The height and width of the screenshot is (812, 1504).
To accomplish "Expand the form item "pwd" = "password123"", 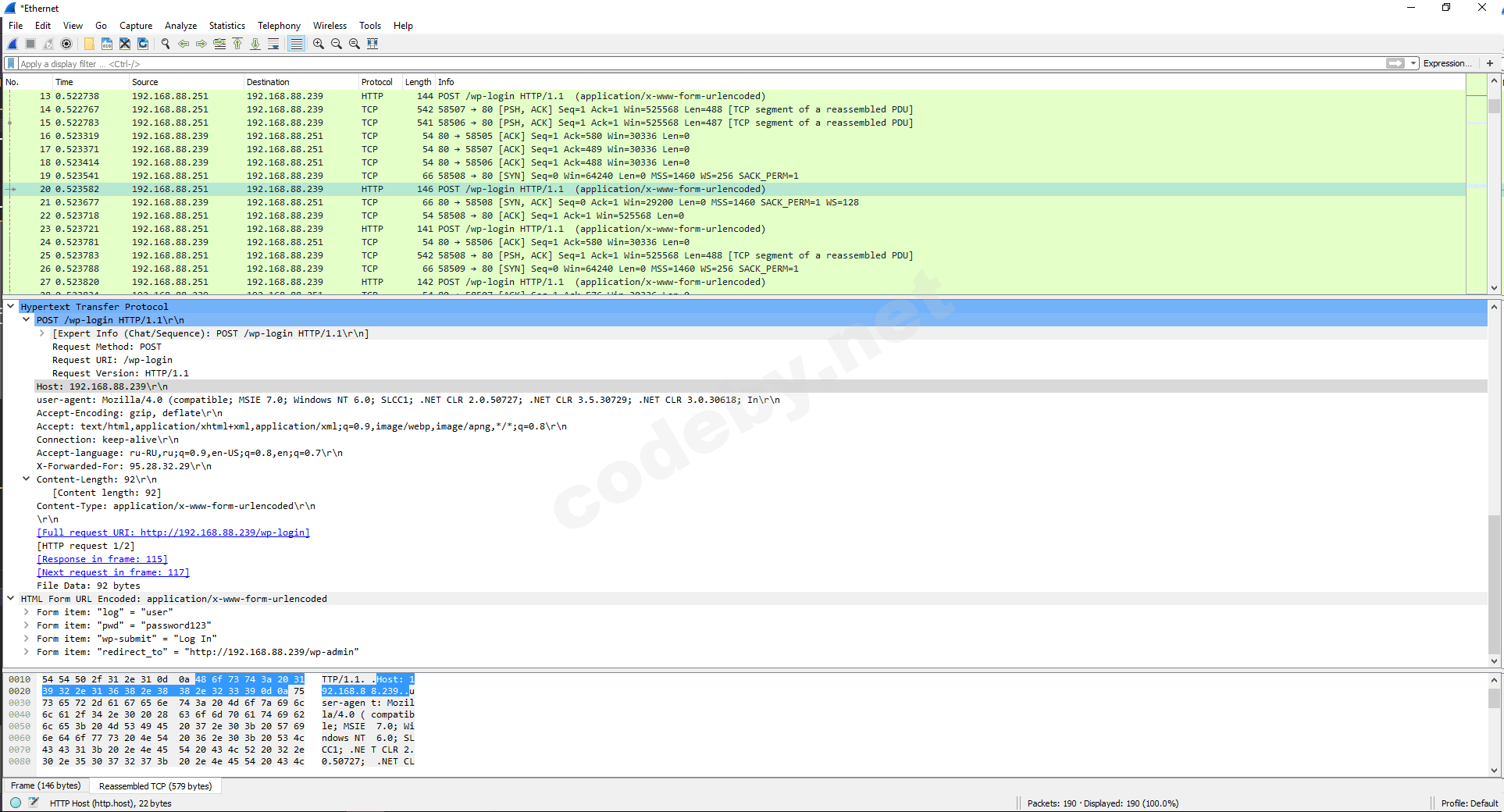I will (x=27, y=625).
